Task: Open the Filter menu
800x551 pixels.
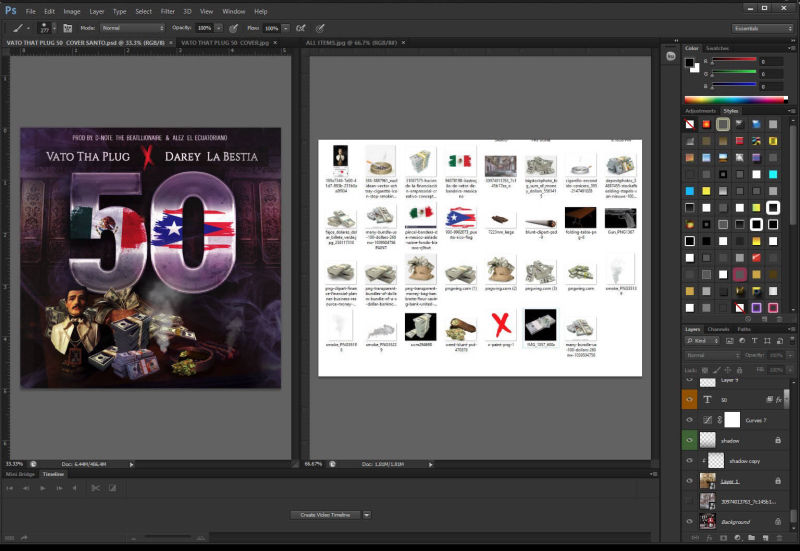Action: 168,11
